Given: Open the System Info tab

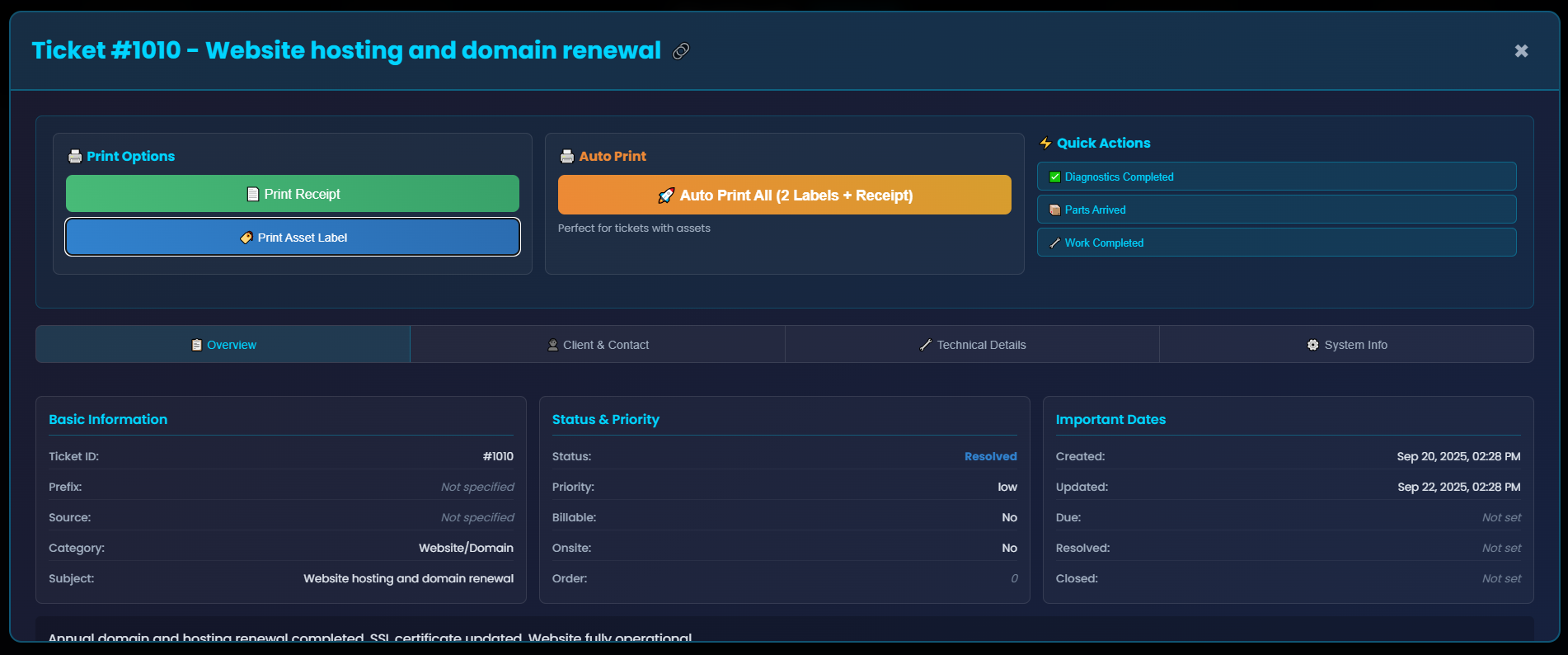Looking at the screenshot, I should click(1346, 345).
